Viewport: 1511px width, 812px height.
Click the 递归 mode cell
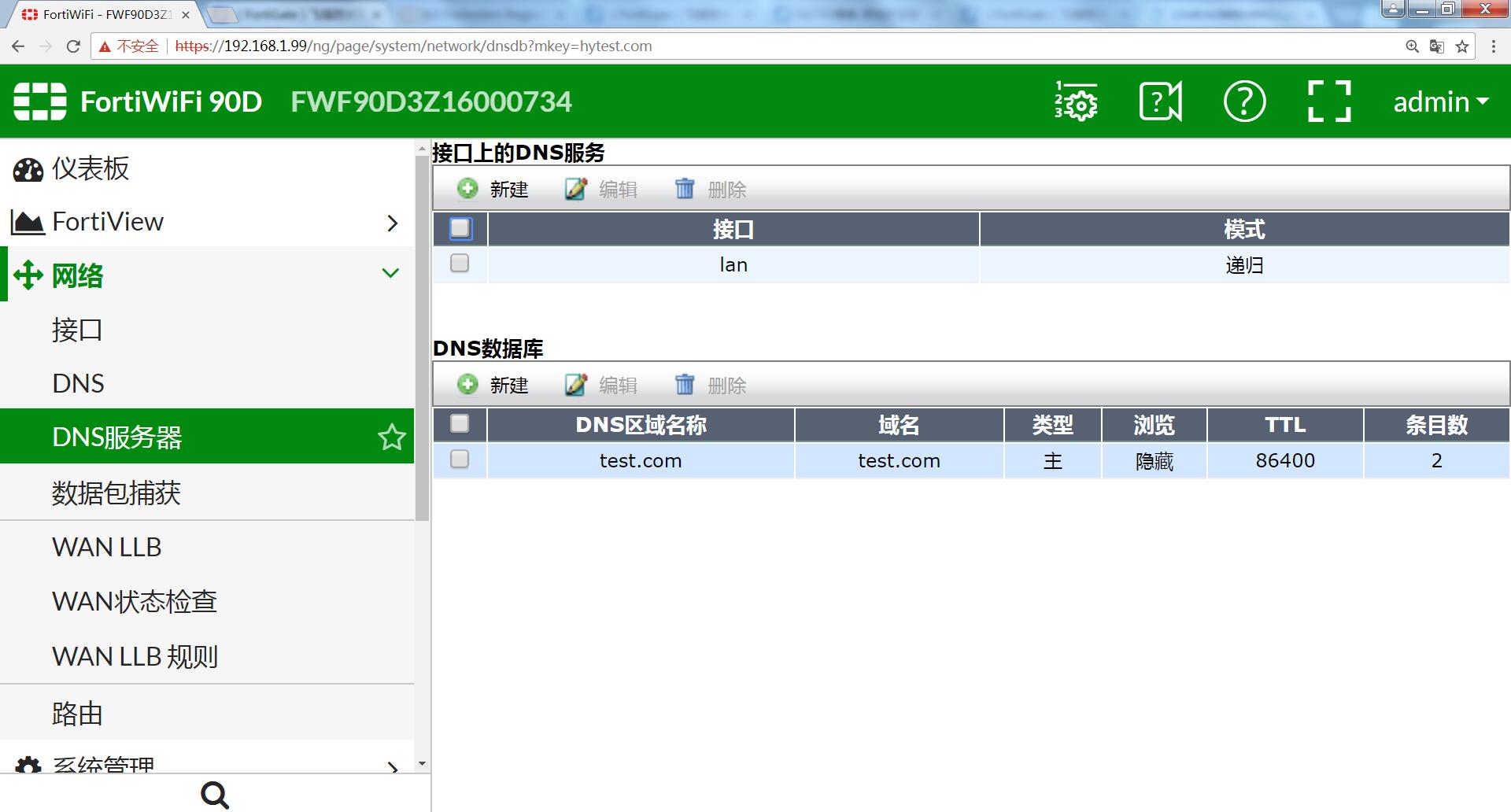(x=1244, y=264)
